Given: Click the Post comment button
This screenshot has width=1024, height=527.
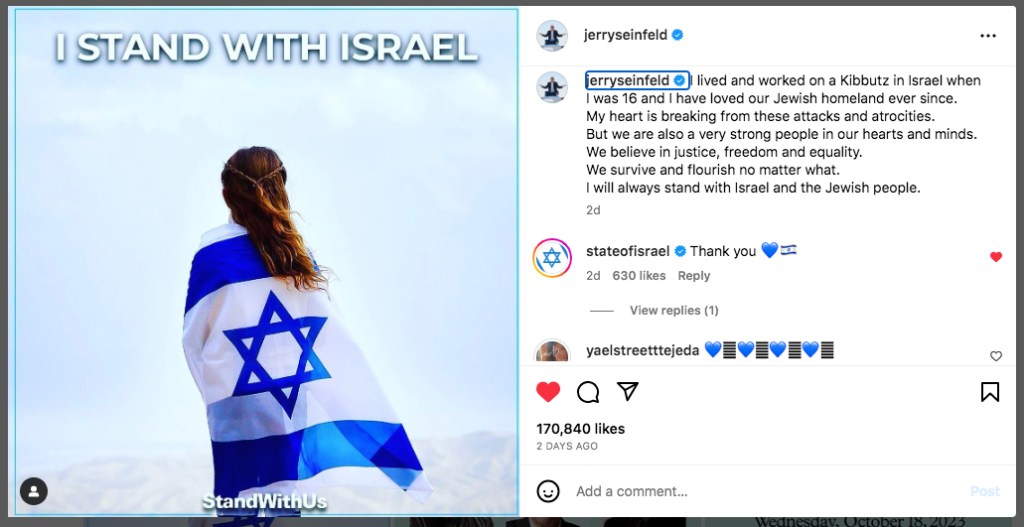Looking at the screenshot, I should tap(985, 491).
